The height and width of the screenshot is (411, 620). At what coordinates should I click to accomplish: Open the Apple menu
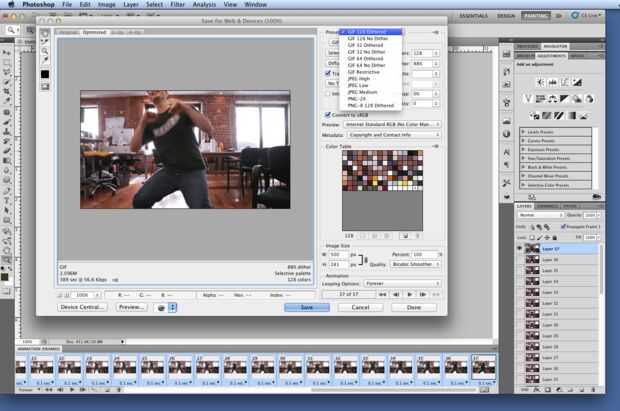click(11, 5)
